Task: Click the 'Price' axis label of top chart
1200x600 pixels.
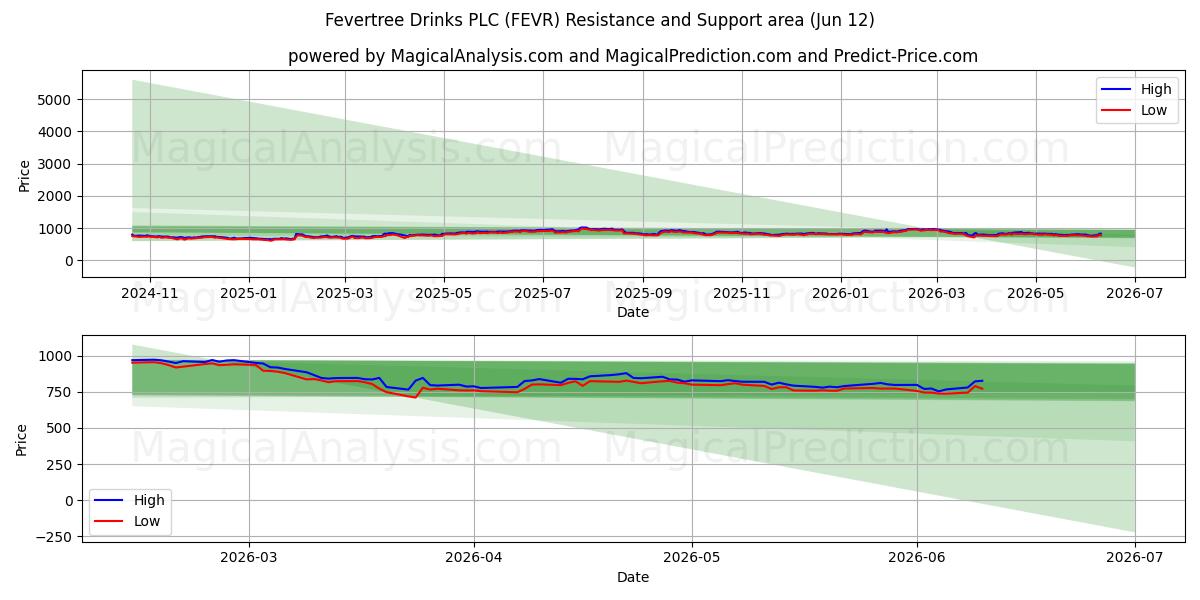Action: (x=24, y=174)
